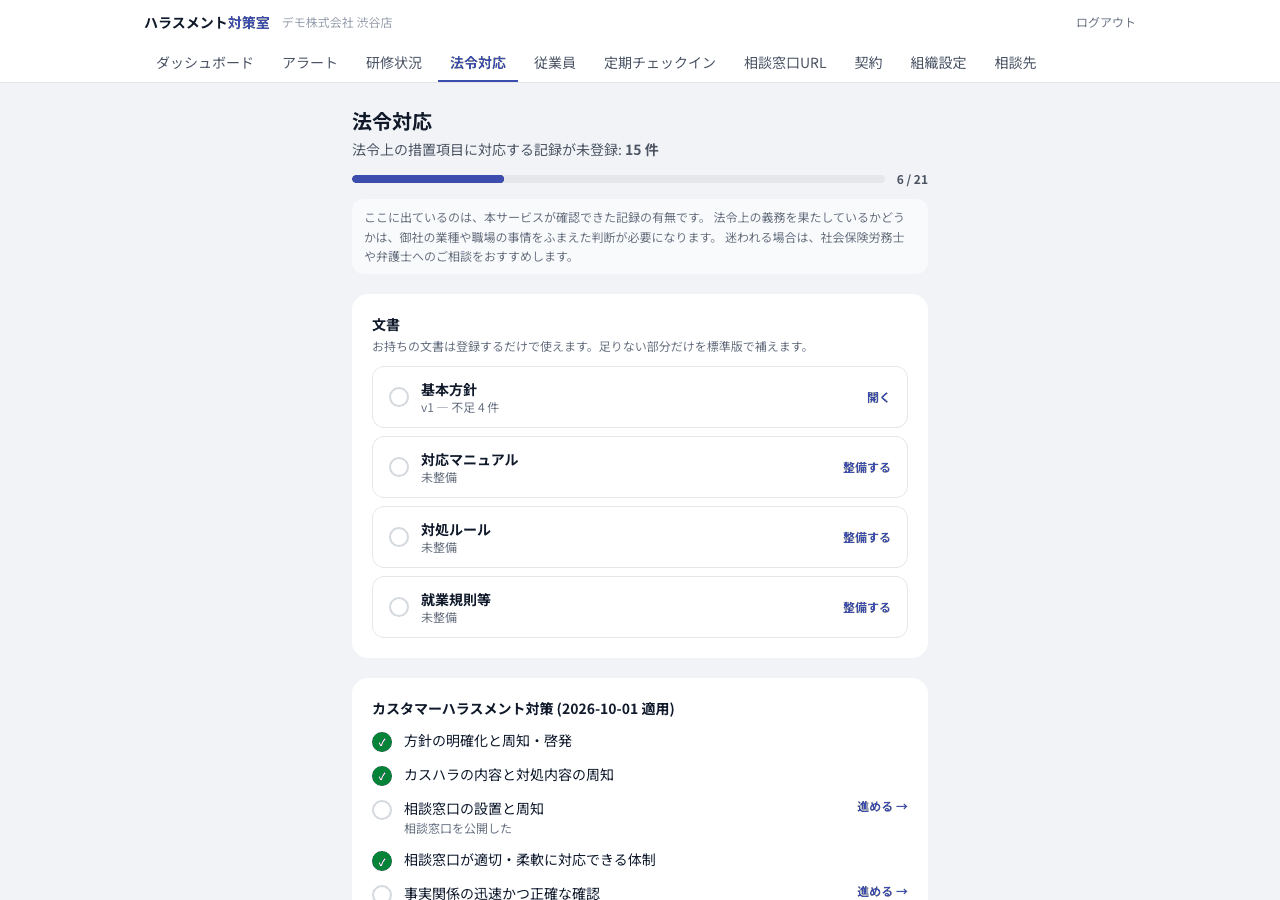Click the 対応マニュアル document title
The image size is (1280, 900).
470,459
